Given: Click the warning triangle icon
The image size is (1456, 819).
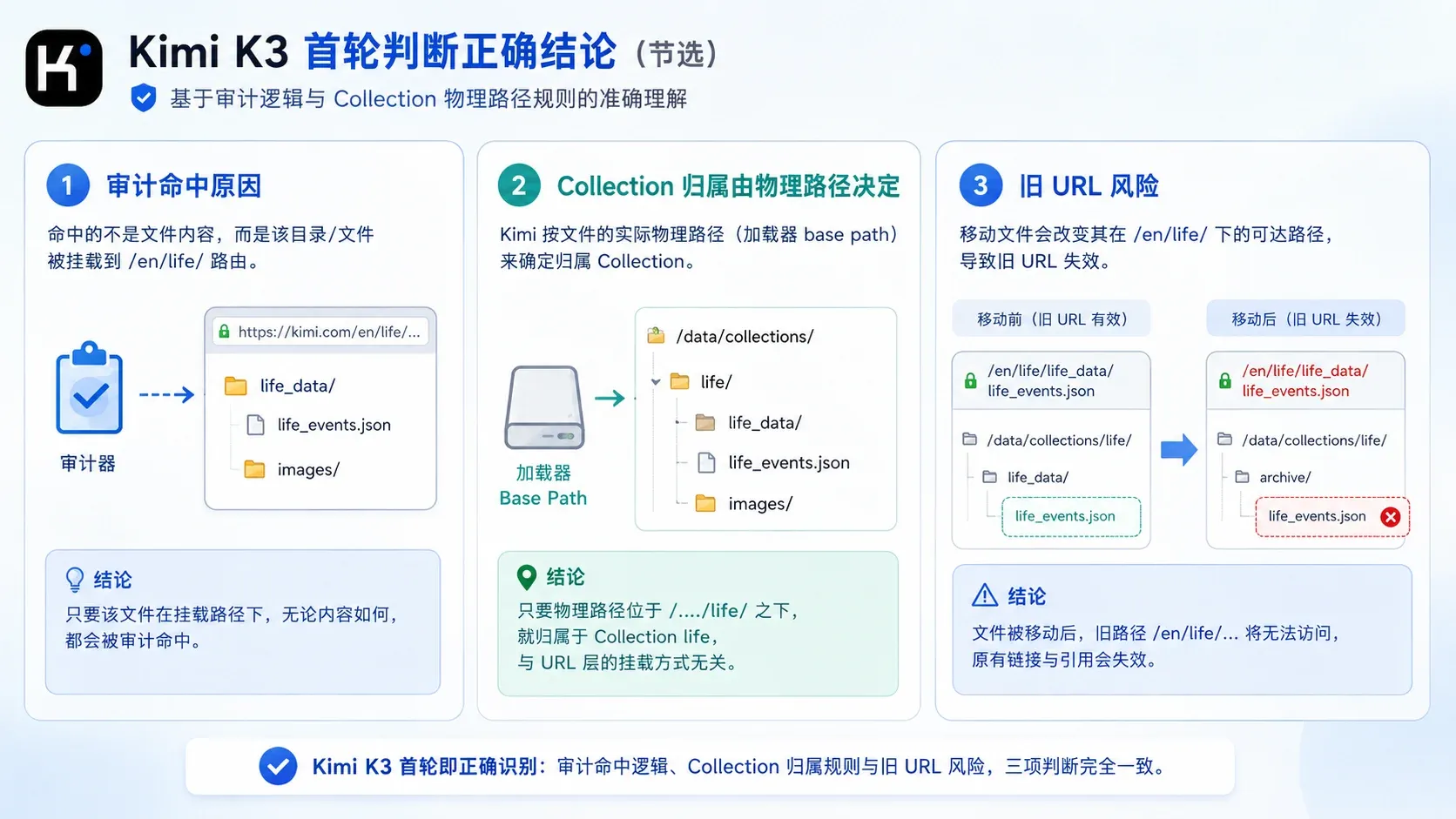Looking at the screenshot, I should [985, 595].
